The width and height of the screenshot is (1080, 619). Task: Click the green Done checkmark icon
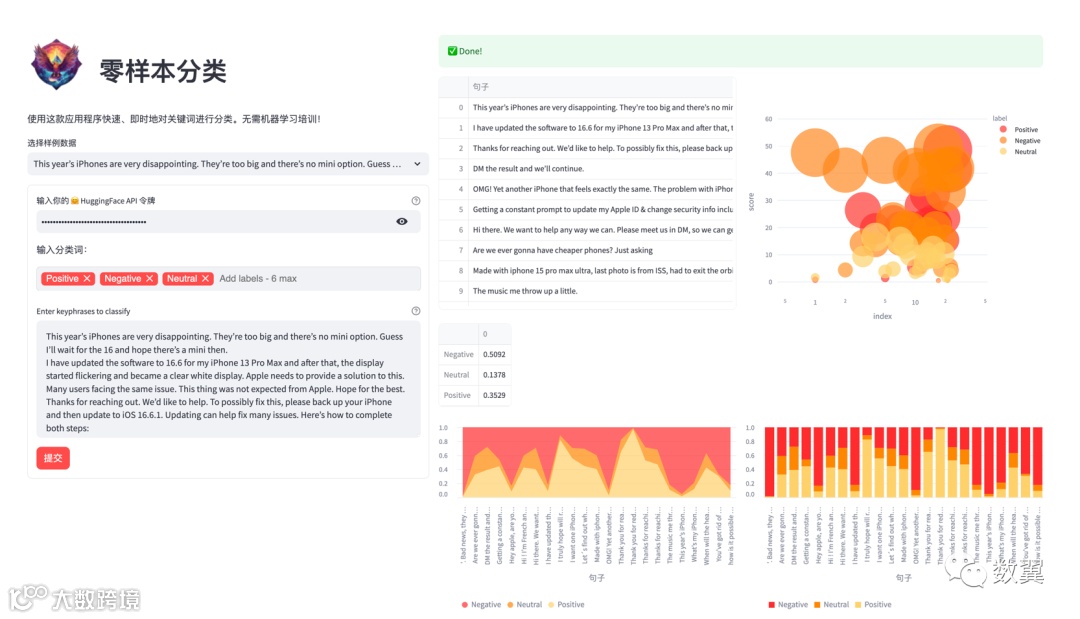[x=453, y=51]
